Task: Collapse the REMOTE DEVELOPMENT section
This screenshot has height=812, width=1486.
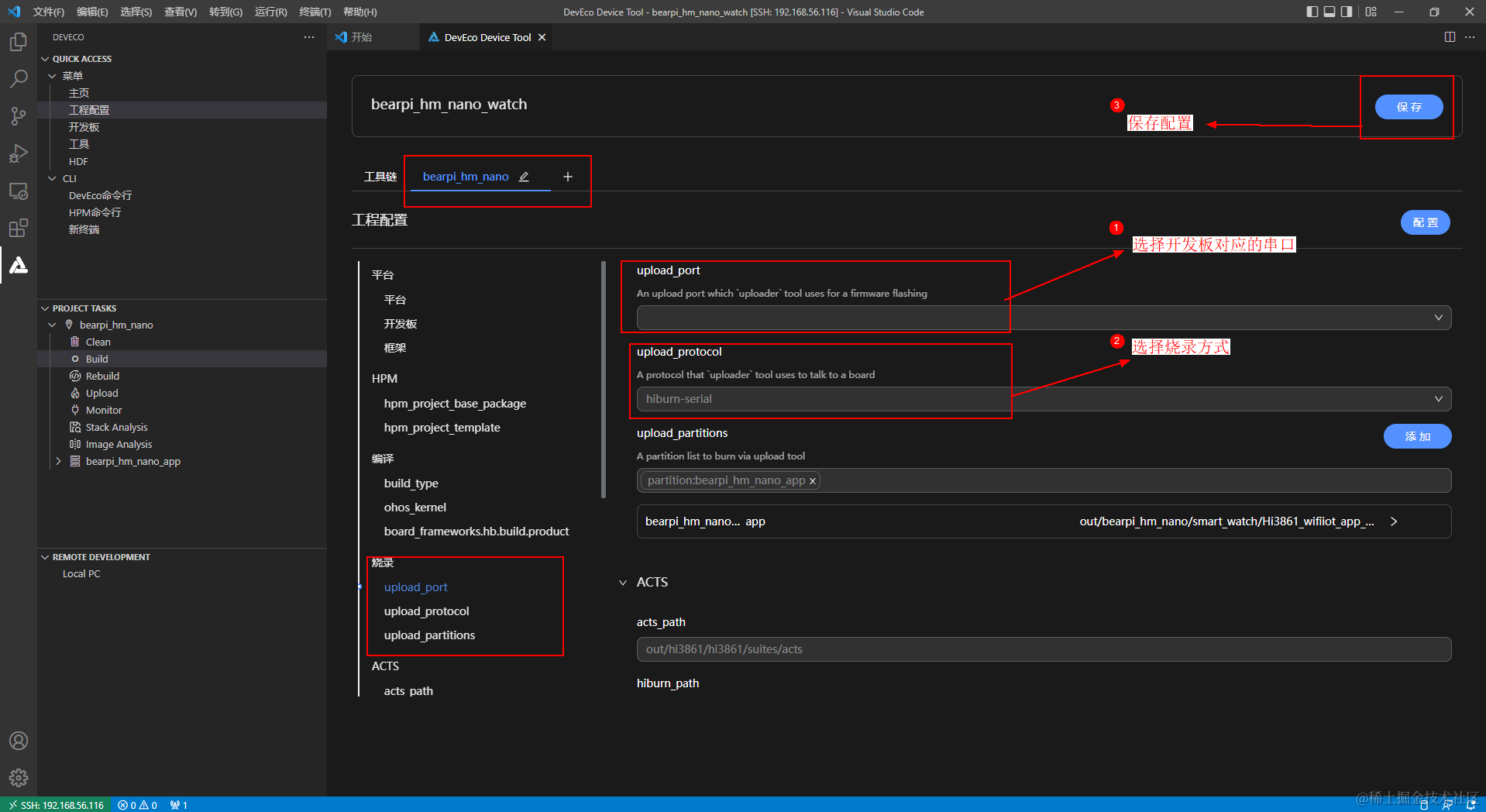Action: click(x=45, y=557)
